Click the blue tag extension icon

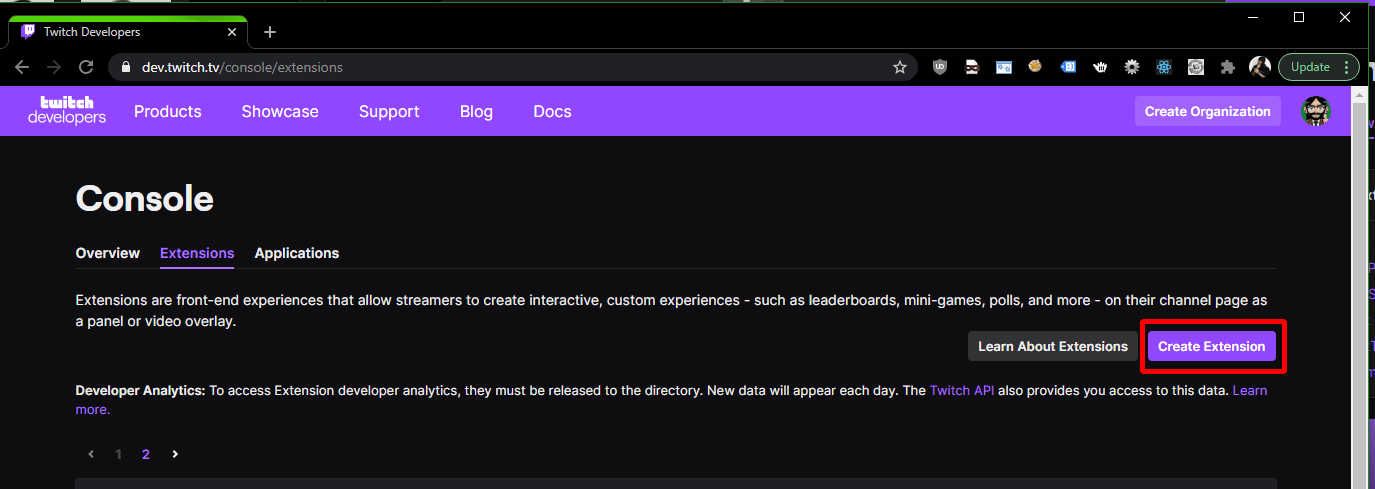click(x=1068, y=67)
